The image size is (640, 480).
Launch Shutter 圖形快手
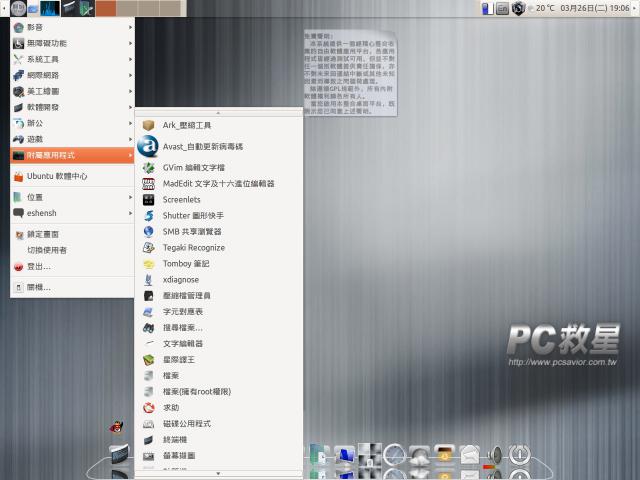(193, 215)
